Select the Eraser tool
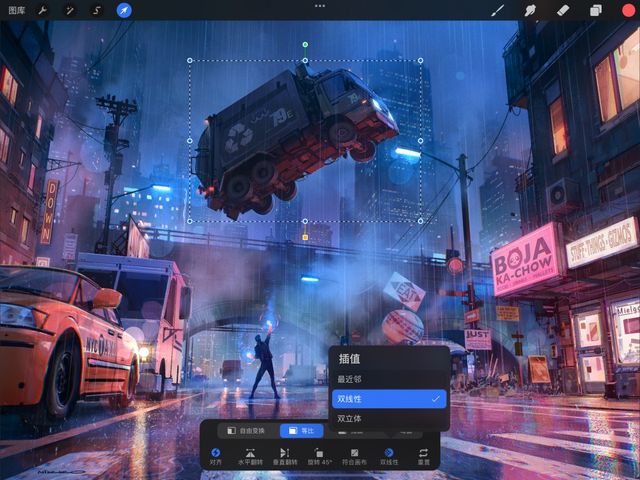This screenshot has width=640, height=480. pyautogui.click(x=563, y=10)
